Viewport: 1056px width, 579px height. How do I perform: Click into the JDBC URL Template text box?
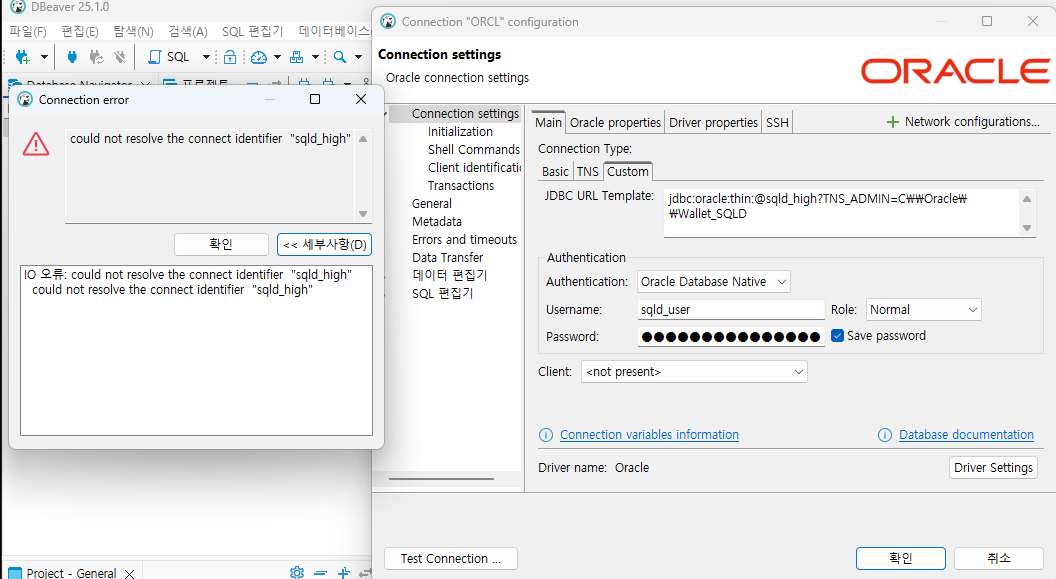(842, 213)
